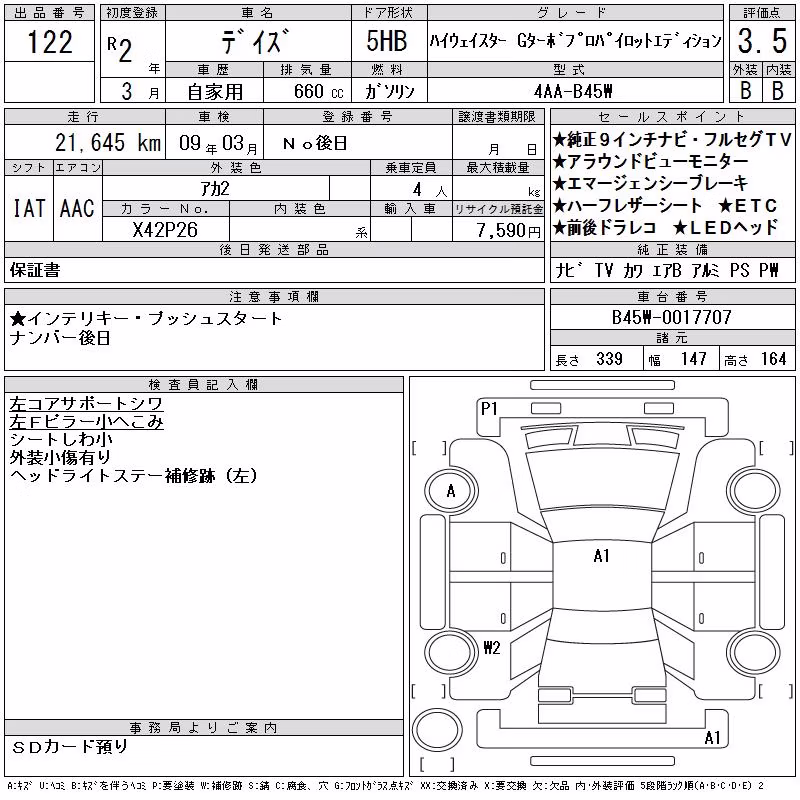Image resolution: width=800 pixels, height=800 pixels.
Task: Click the AAC air conditioner value
Action: tap(77, 208)
